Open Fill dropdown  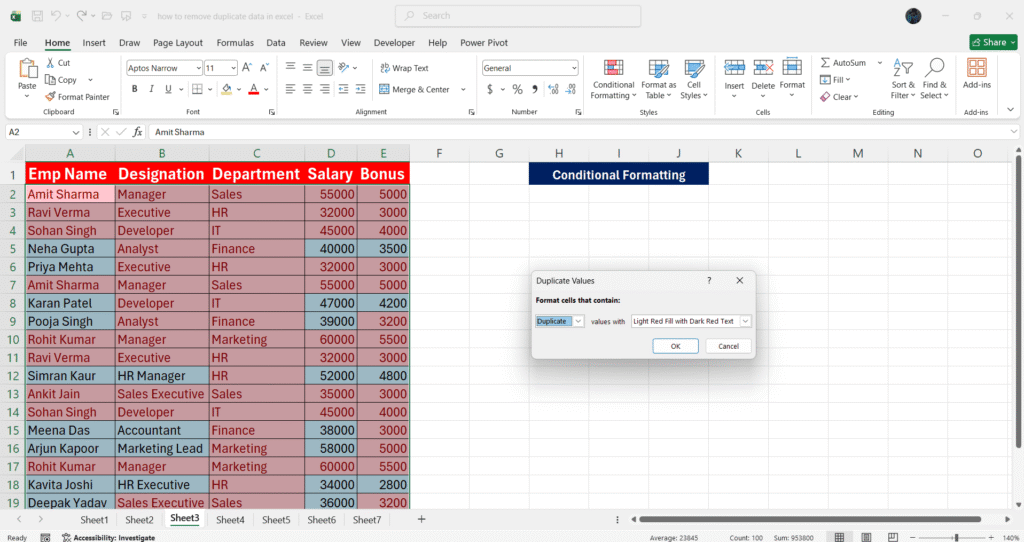point(835,80)
